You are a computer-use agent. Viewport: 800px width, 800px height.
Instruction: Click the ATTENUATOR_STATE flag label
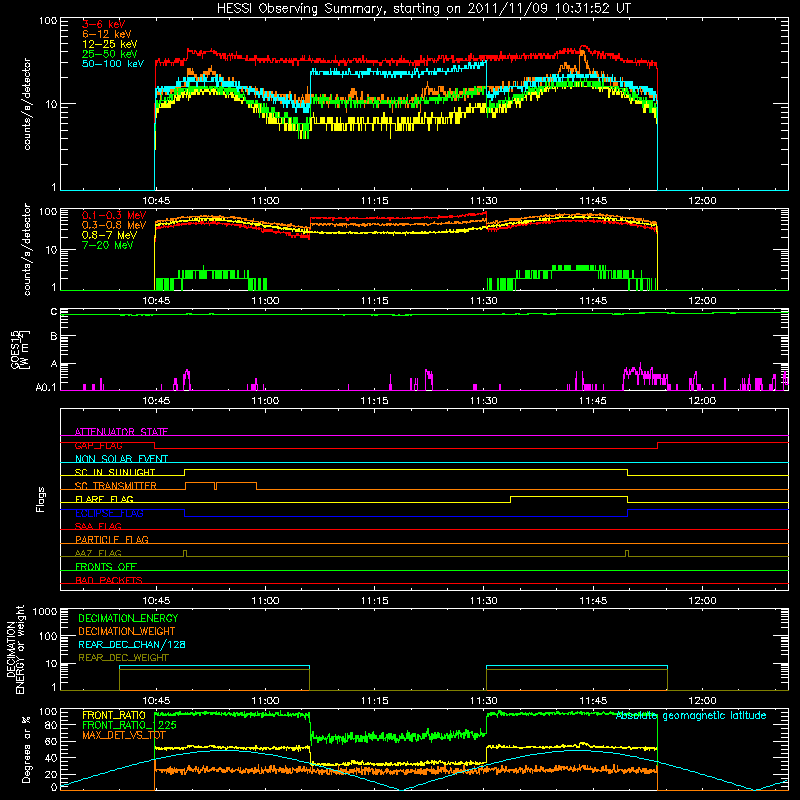[121, 432]
